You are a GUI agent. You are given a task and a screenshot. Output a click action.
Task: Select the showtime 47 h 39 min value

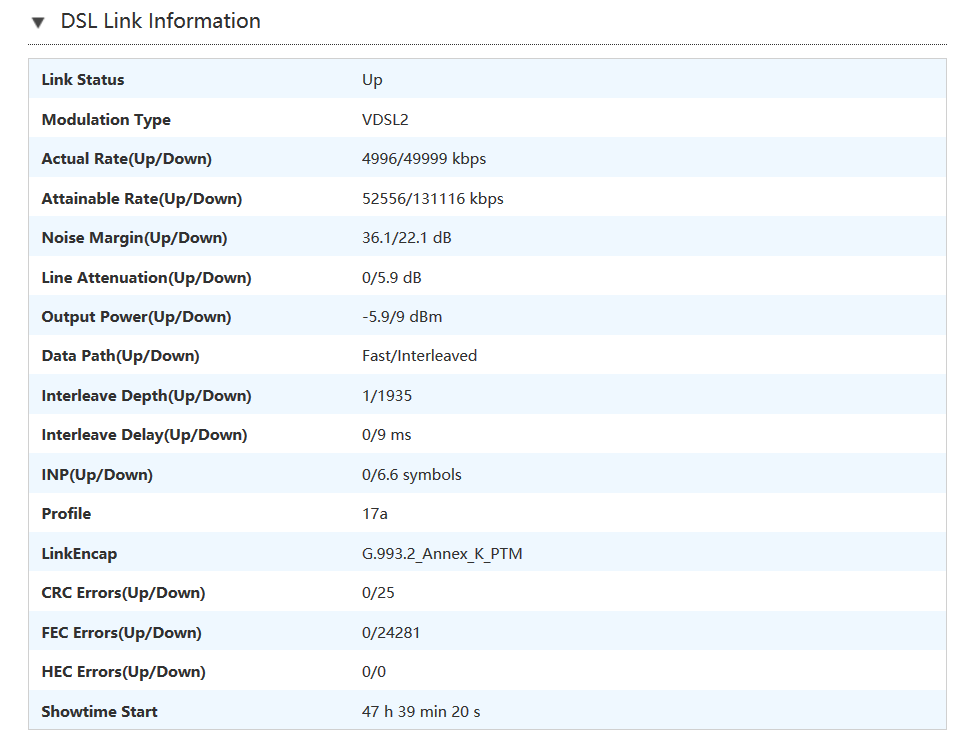pyautogui.click(x=421, y=712)
